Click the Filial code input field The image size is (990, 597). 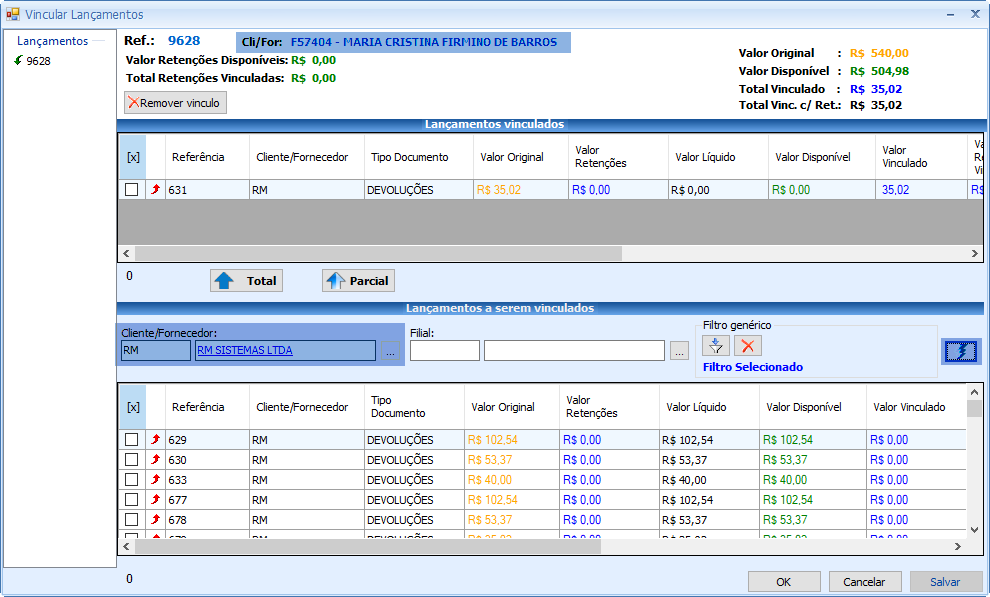(444, 350)
